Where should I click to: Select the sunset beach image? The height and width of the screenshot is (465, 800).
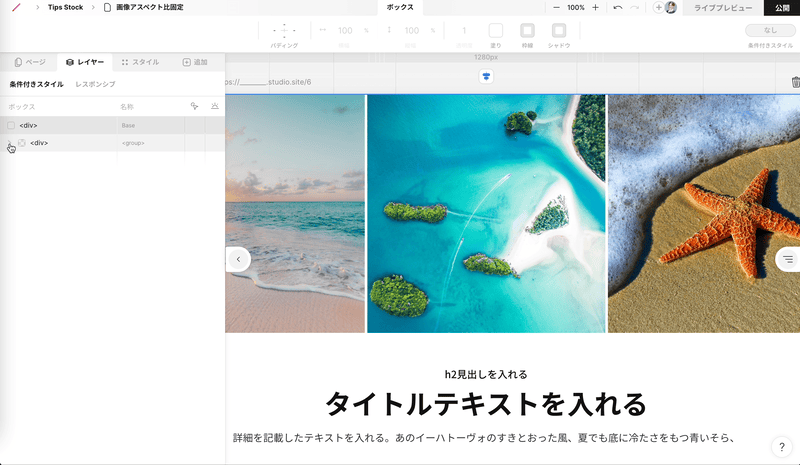[x=295, y=213]
